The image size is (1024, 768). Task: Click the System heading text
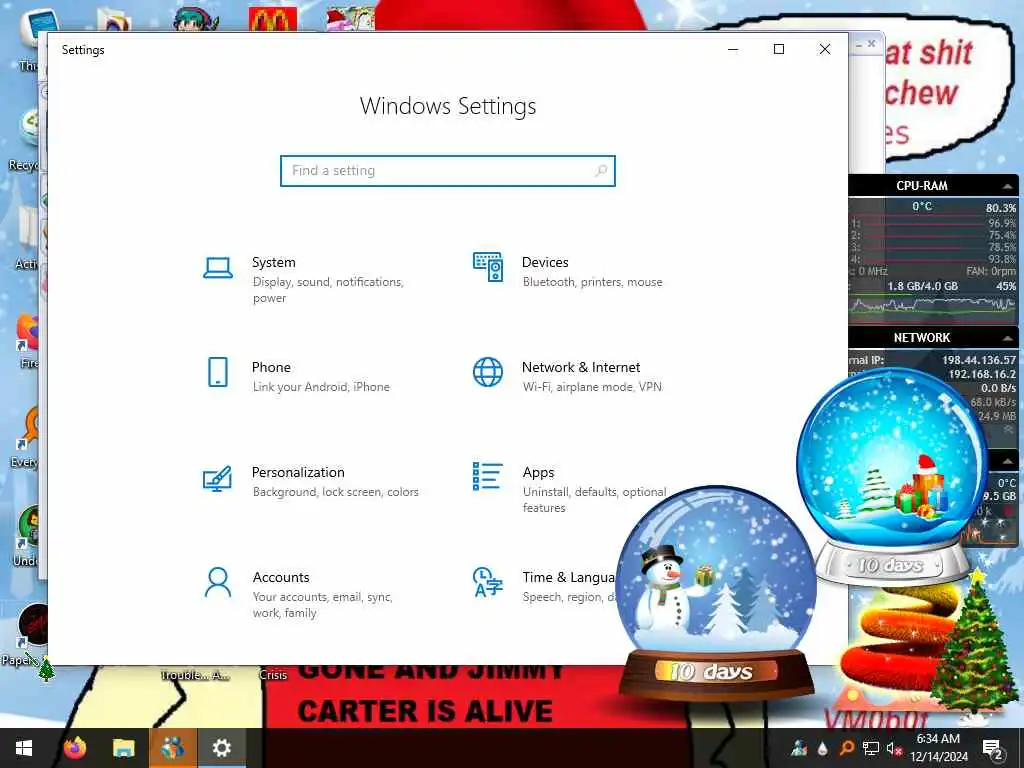click(274, 263)
